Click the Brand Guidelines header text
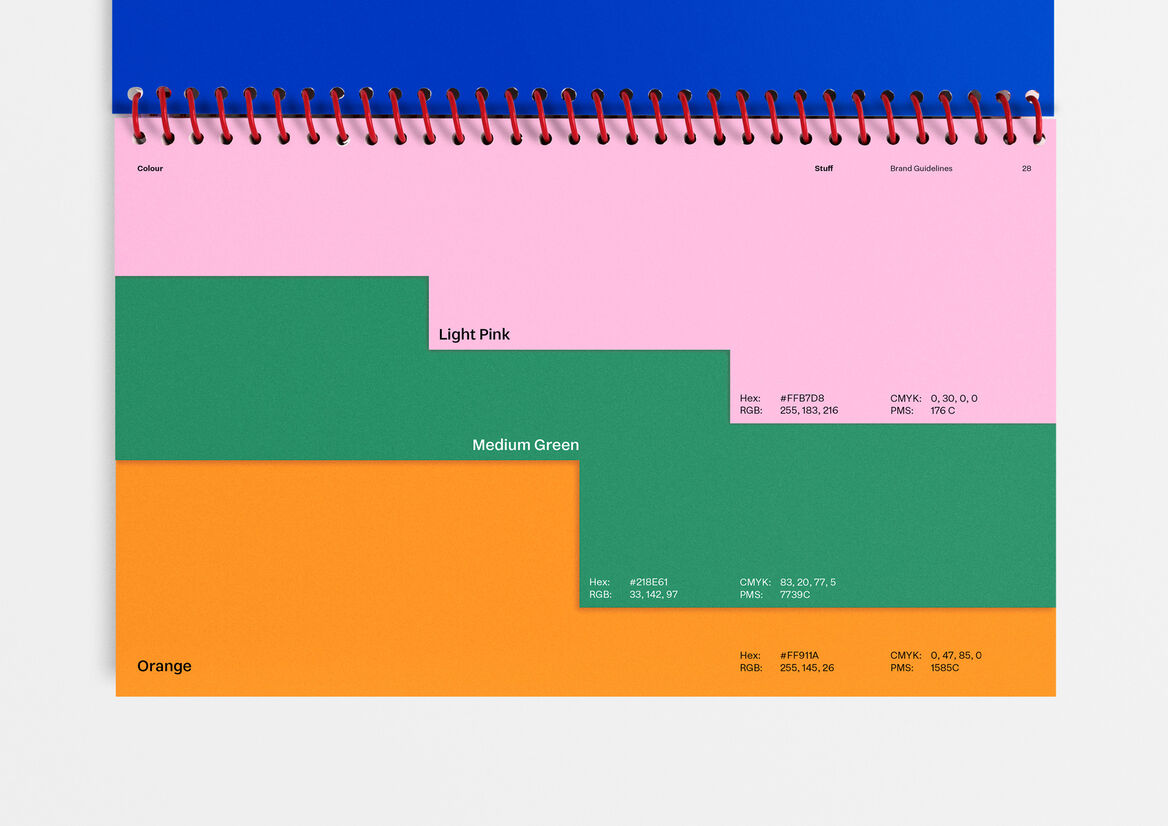 pos(921,169)
